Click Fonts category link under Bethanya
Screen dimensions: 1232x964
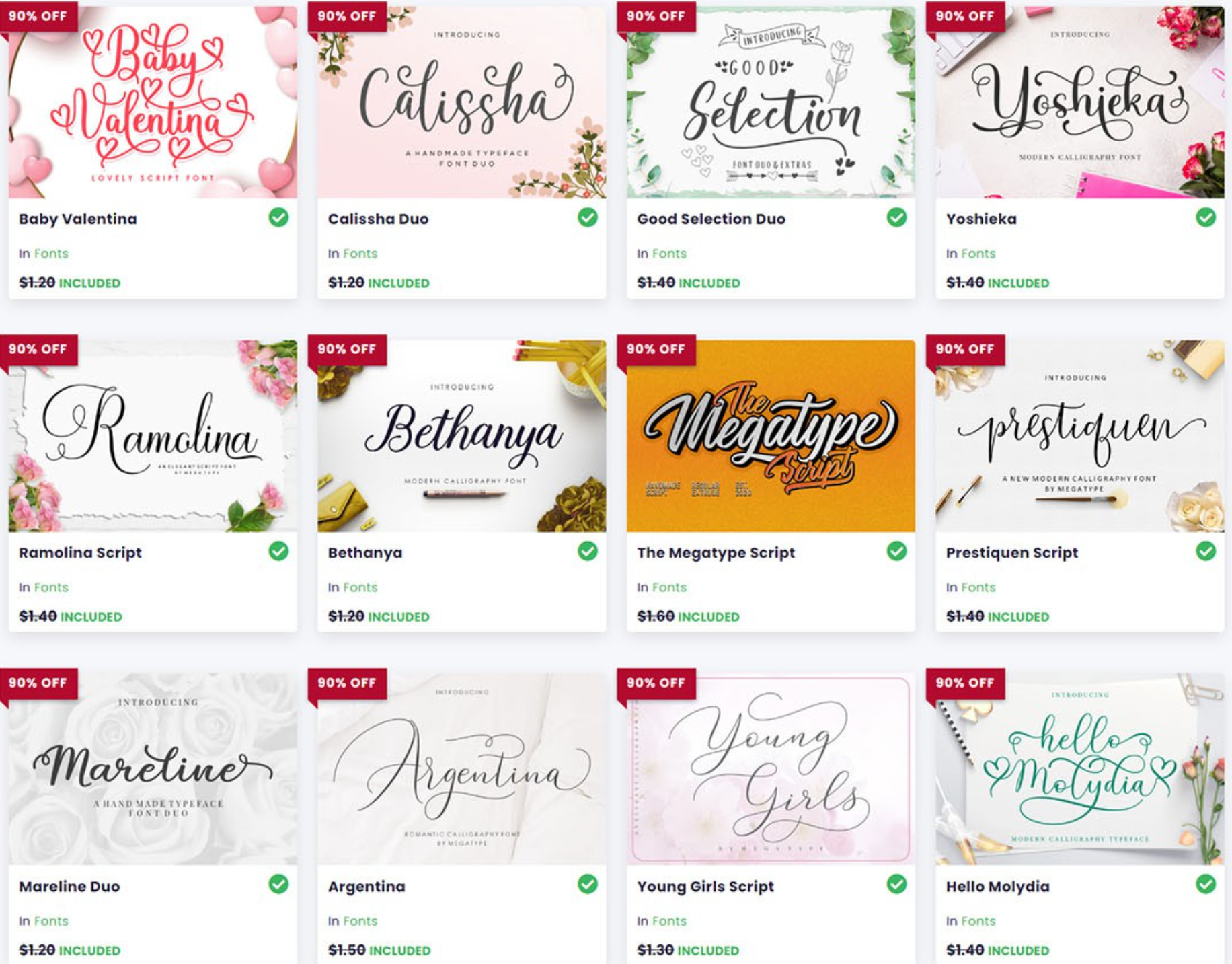click(360, 587)
